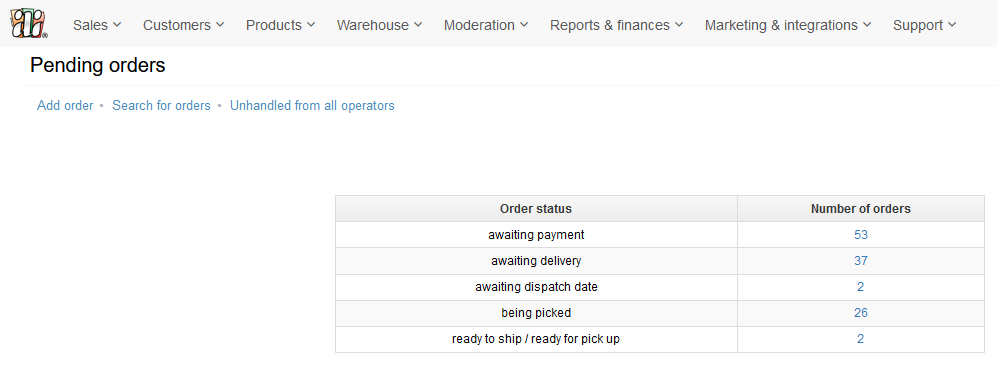Viewport: 997px width, 366px height.
Task: Open the 53 awaiting payment orders
Action: pyautogui.click(x=860, y=234)
